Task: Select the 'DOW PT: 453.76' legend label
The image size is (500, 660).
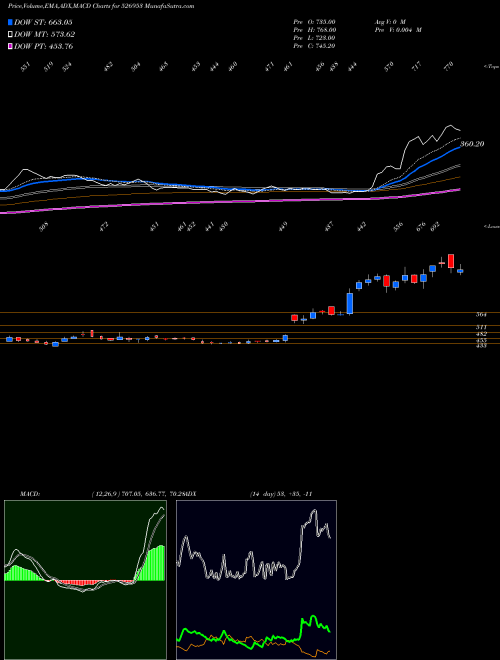Action: coord(43,46)
